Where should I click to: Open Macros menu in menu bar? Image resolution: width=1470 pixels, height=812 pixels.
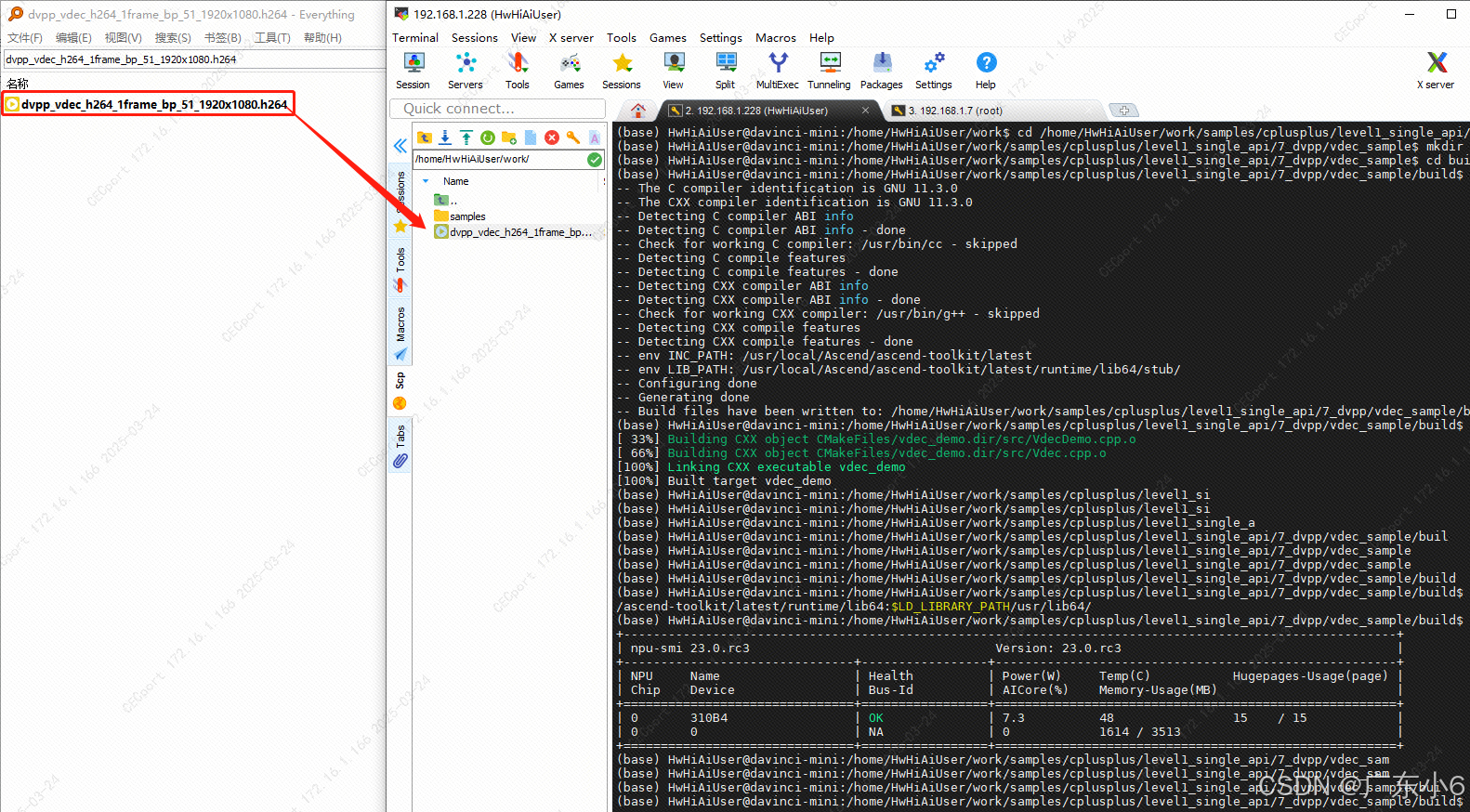click(776, 38)
